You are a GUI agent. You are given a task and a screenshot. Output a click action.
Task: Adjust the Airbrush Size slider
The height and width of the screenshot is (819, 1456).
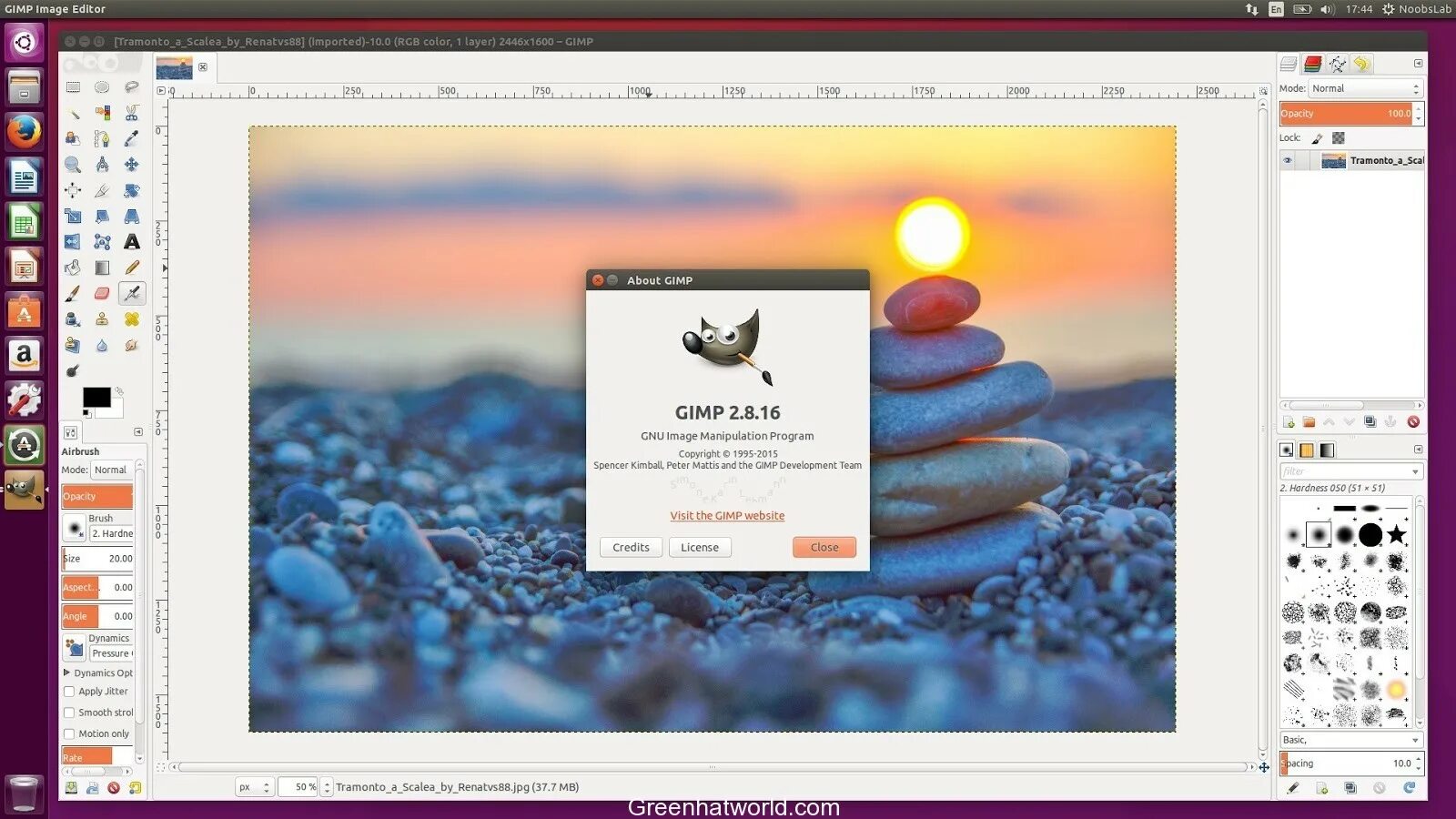pyautogui.click(x=97, y=558)
